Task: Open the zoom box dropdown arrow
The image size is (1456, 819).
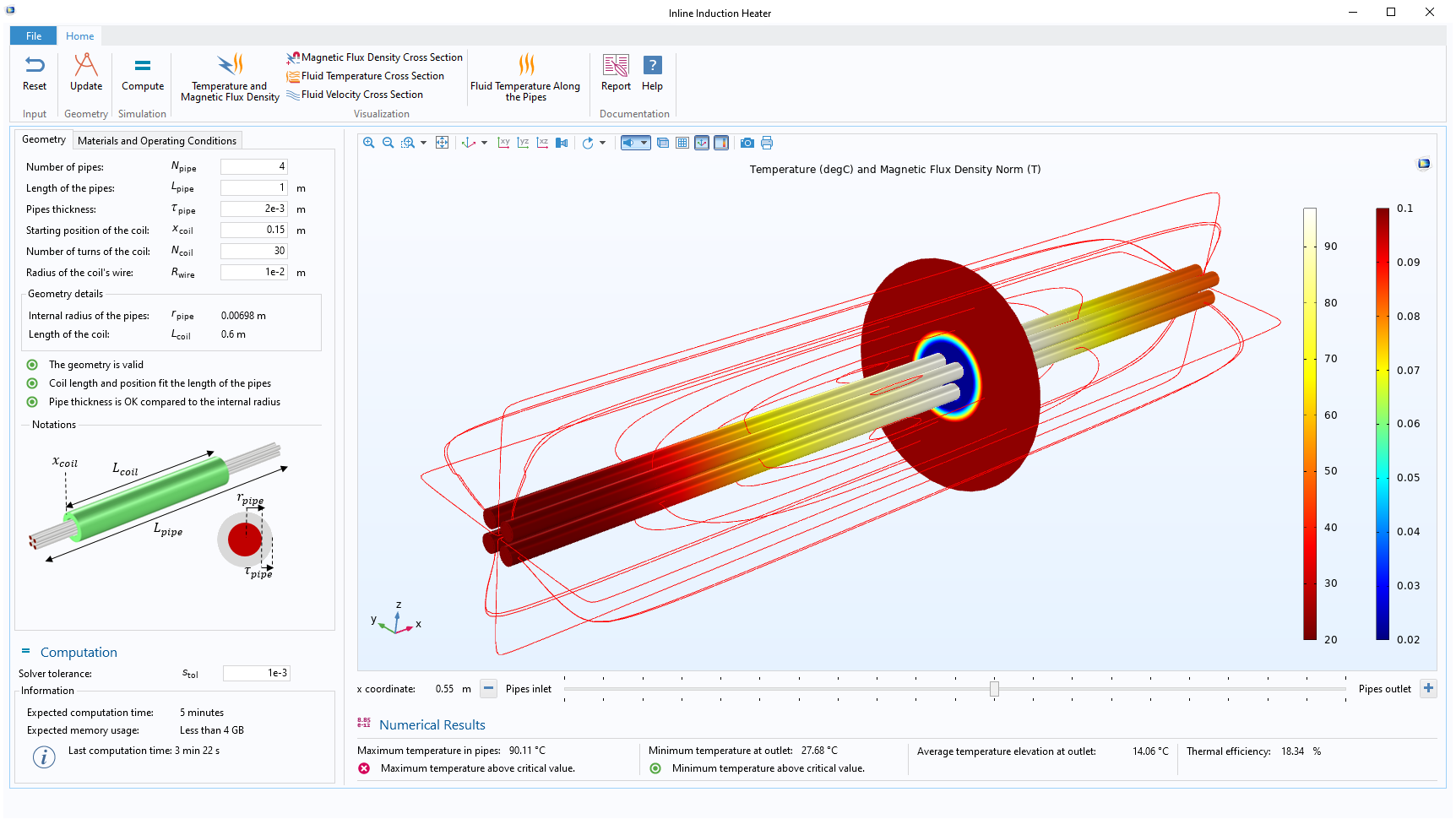Action: point(423,143)
